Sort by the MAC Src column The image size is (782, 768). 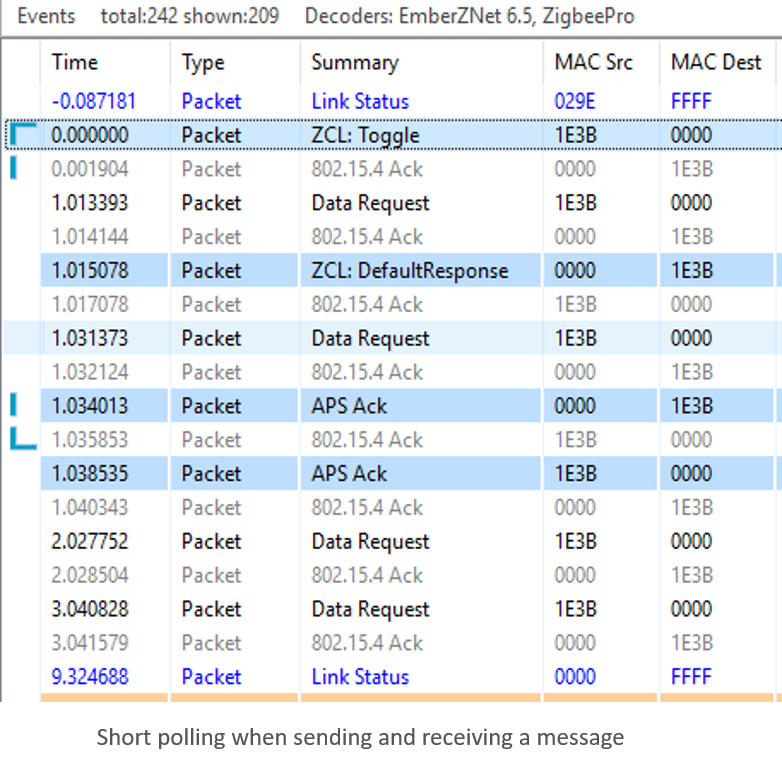[592, 62]
